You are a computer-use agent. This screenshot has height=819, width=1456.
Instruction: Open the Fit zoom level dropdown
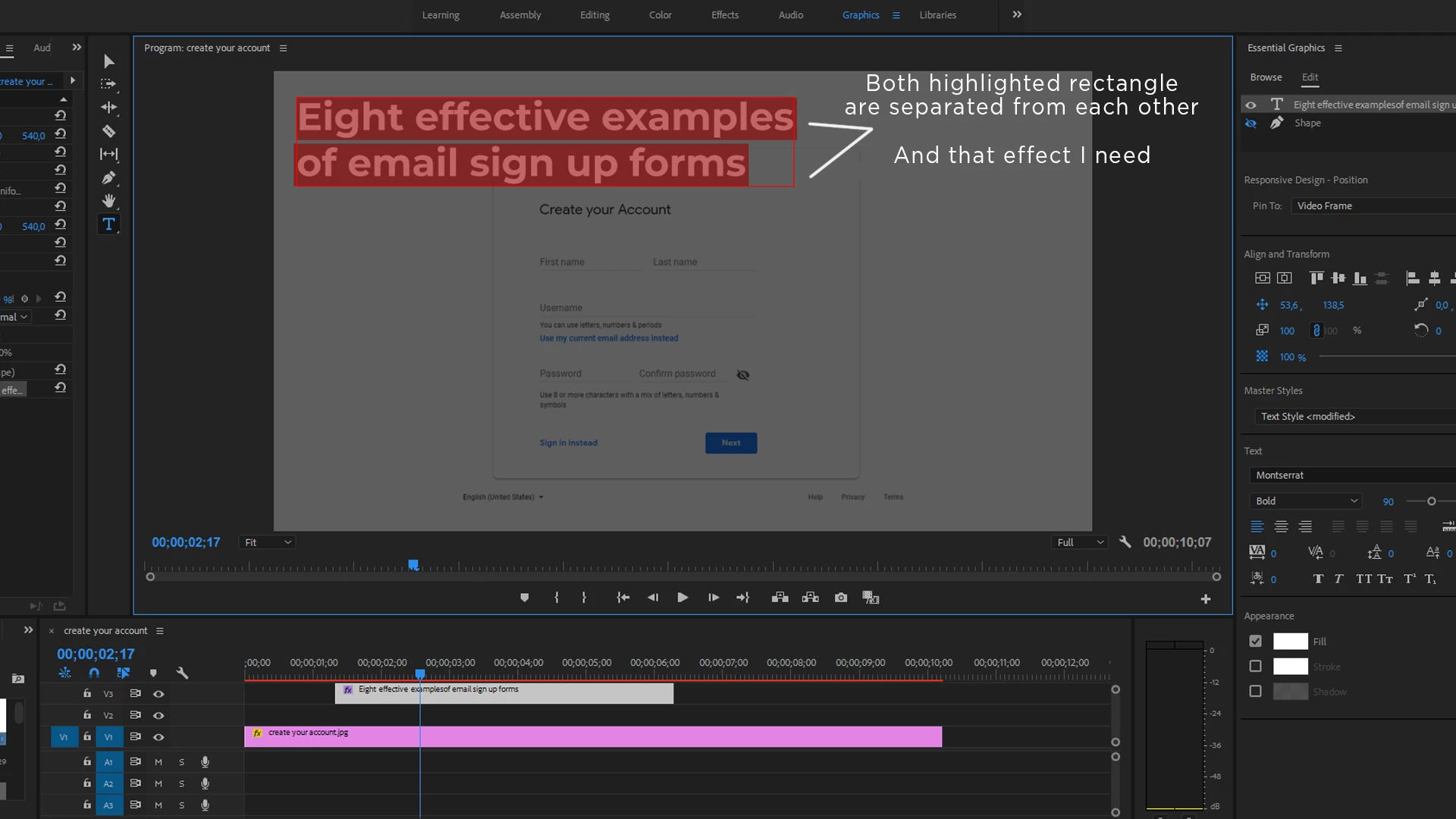click(267, 542)
